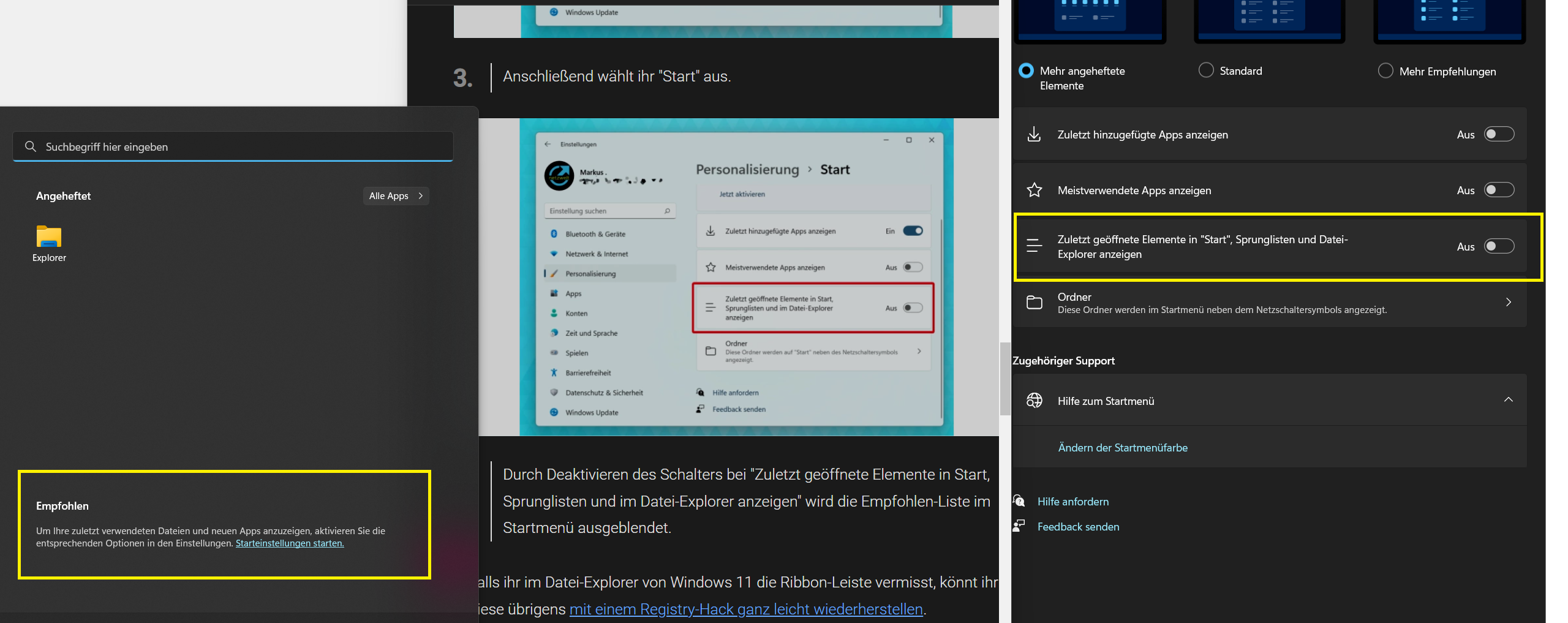Screen dimensions: 1568x623
Task: Click the Windows Update icon in the large article screenshot
Action: [554, 412]
